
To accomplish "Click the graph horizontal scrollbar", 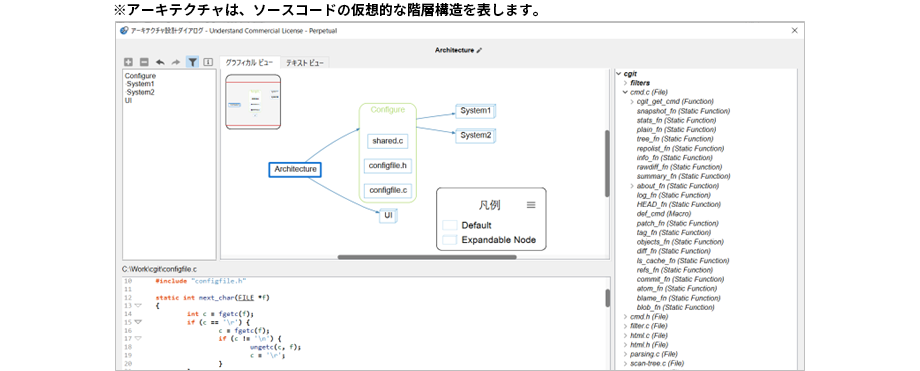I will point(427,257).
